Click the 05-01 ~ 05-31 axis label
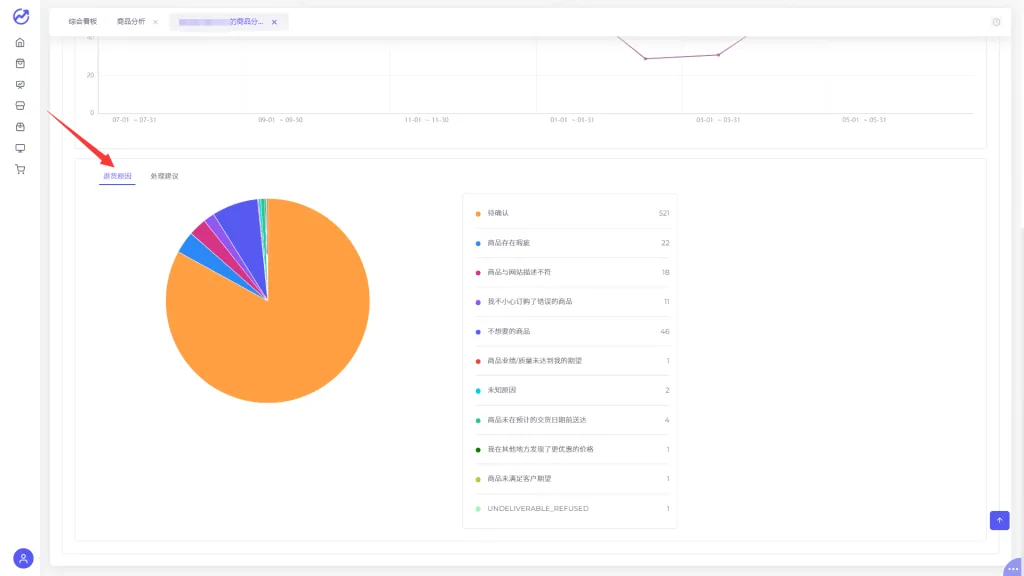 (864, 120)
